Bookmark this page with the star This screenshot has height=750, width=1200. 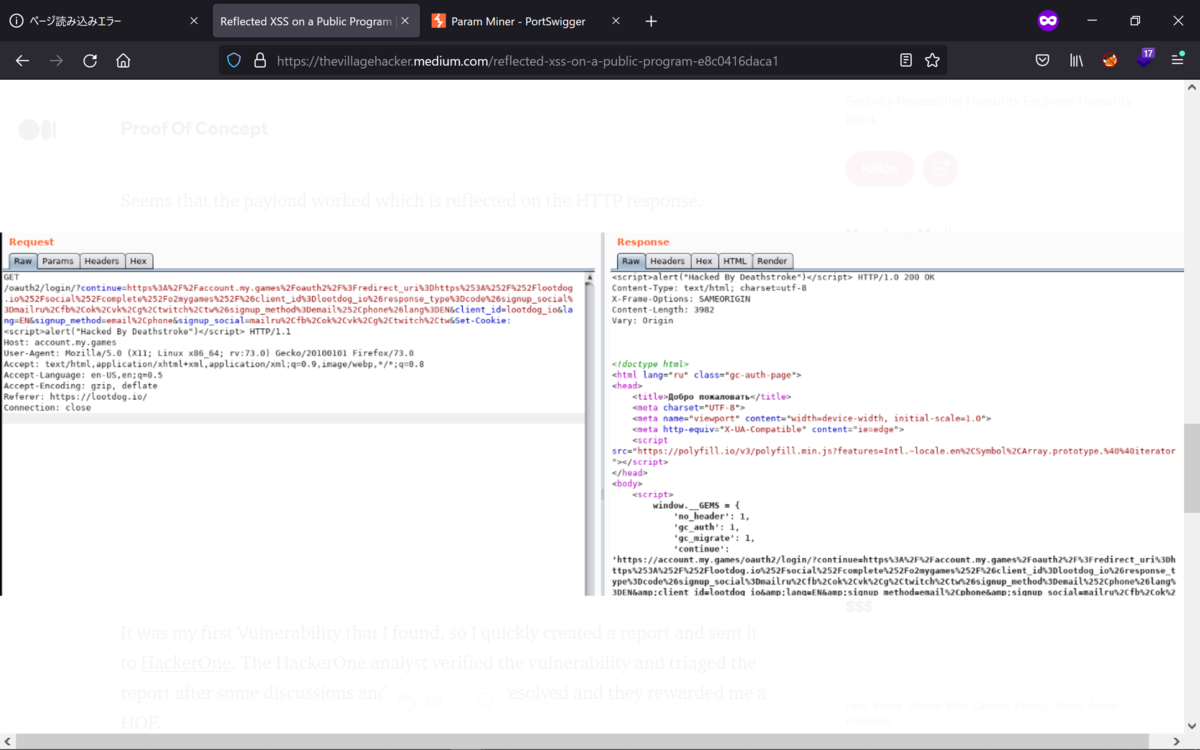tap(932, 61)
